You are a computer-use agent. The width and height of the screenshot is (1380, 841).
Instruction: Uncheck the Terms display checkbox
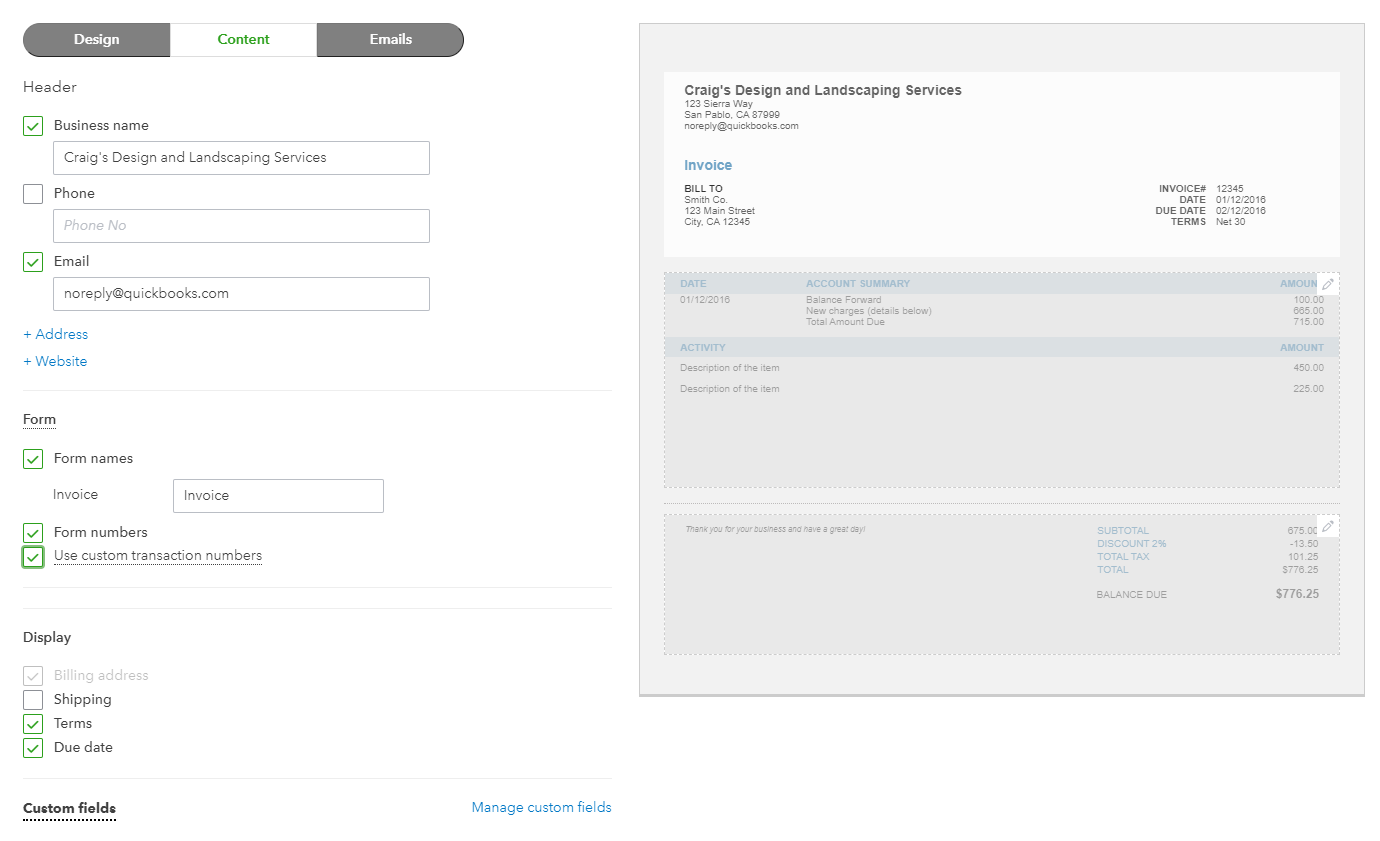point(33,724)
